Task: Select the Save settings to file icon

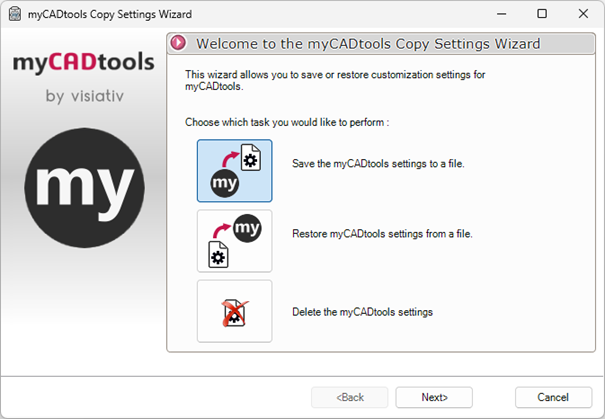Action: click(234, 170)
